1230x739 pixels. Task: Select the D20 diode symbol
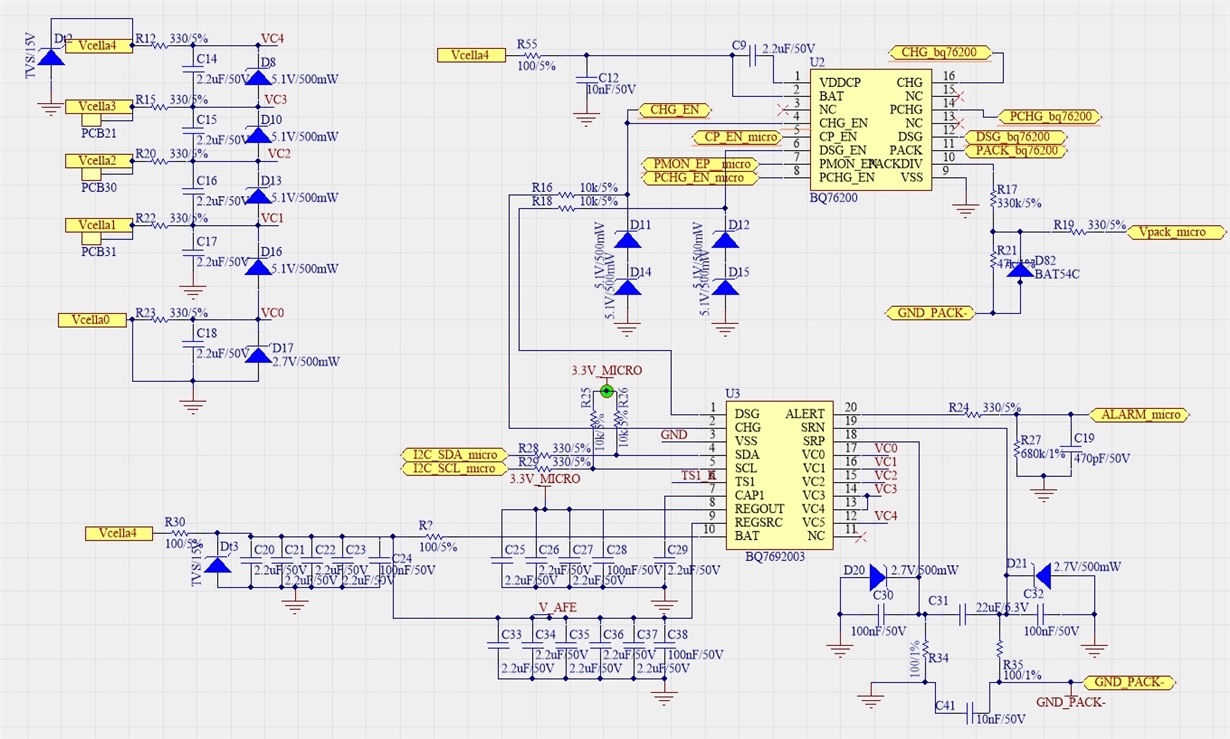[877, 576]
